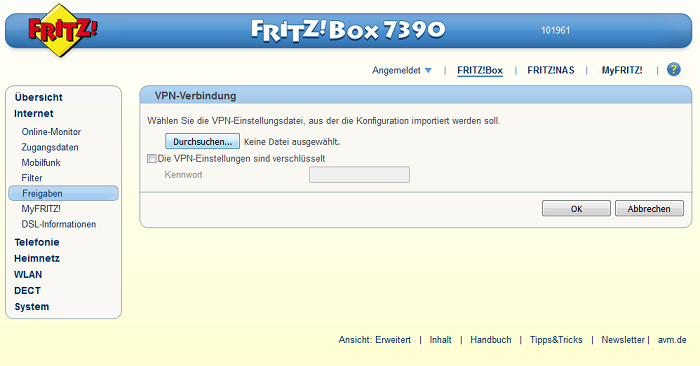
Task: Click the Kennwort field label
Action: (x=183, y=175)
